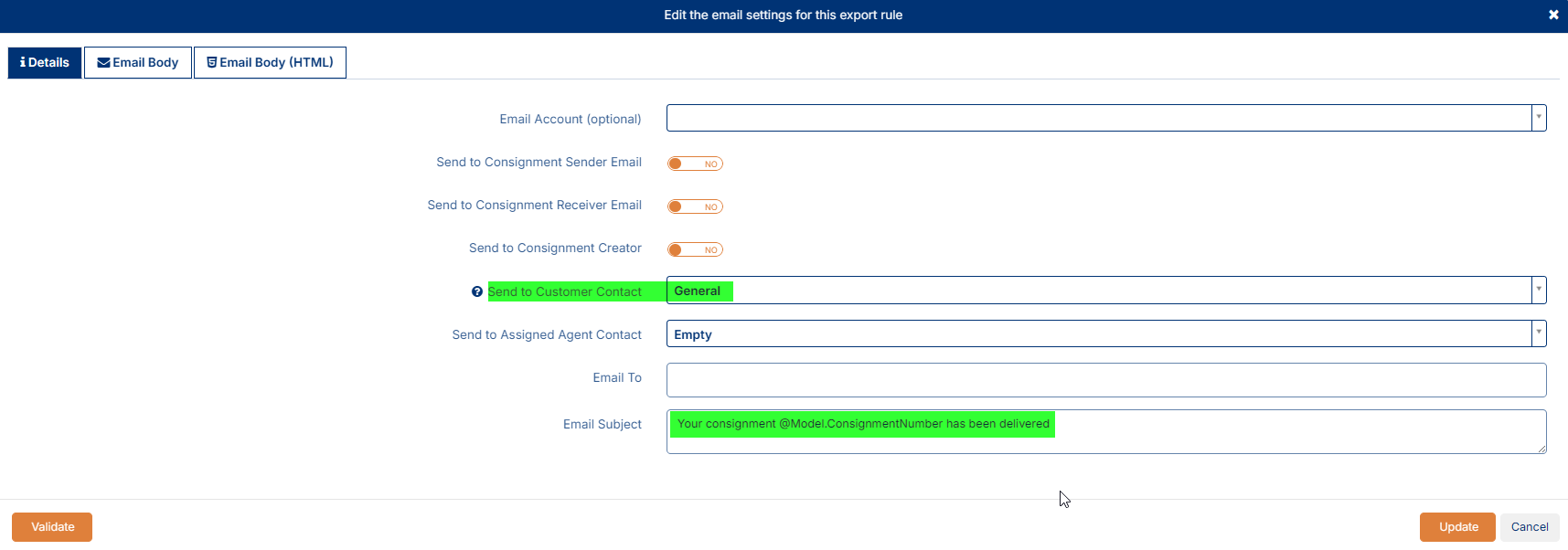Cancel the email settings changes
Viewport: 1568px width, 550px height.
coord(1529,527)
